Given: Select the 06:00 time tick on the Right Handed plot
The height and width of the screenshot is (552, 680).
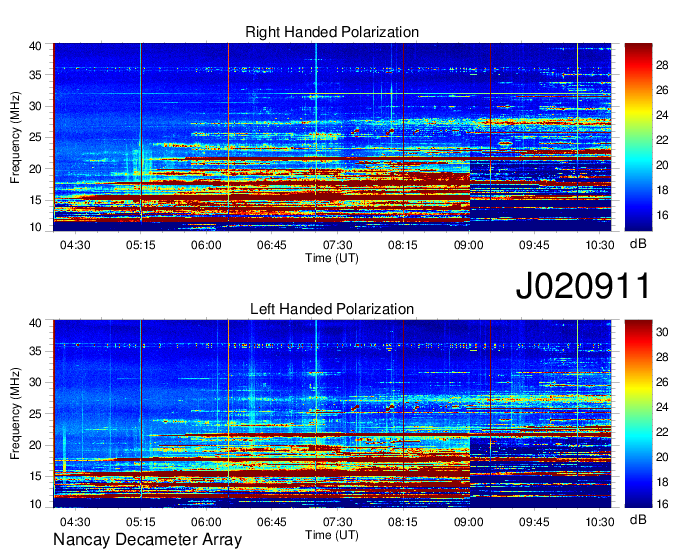Looking at the screenshot, I should (206, 245).
